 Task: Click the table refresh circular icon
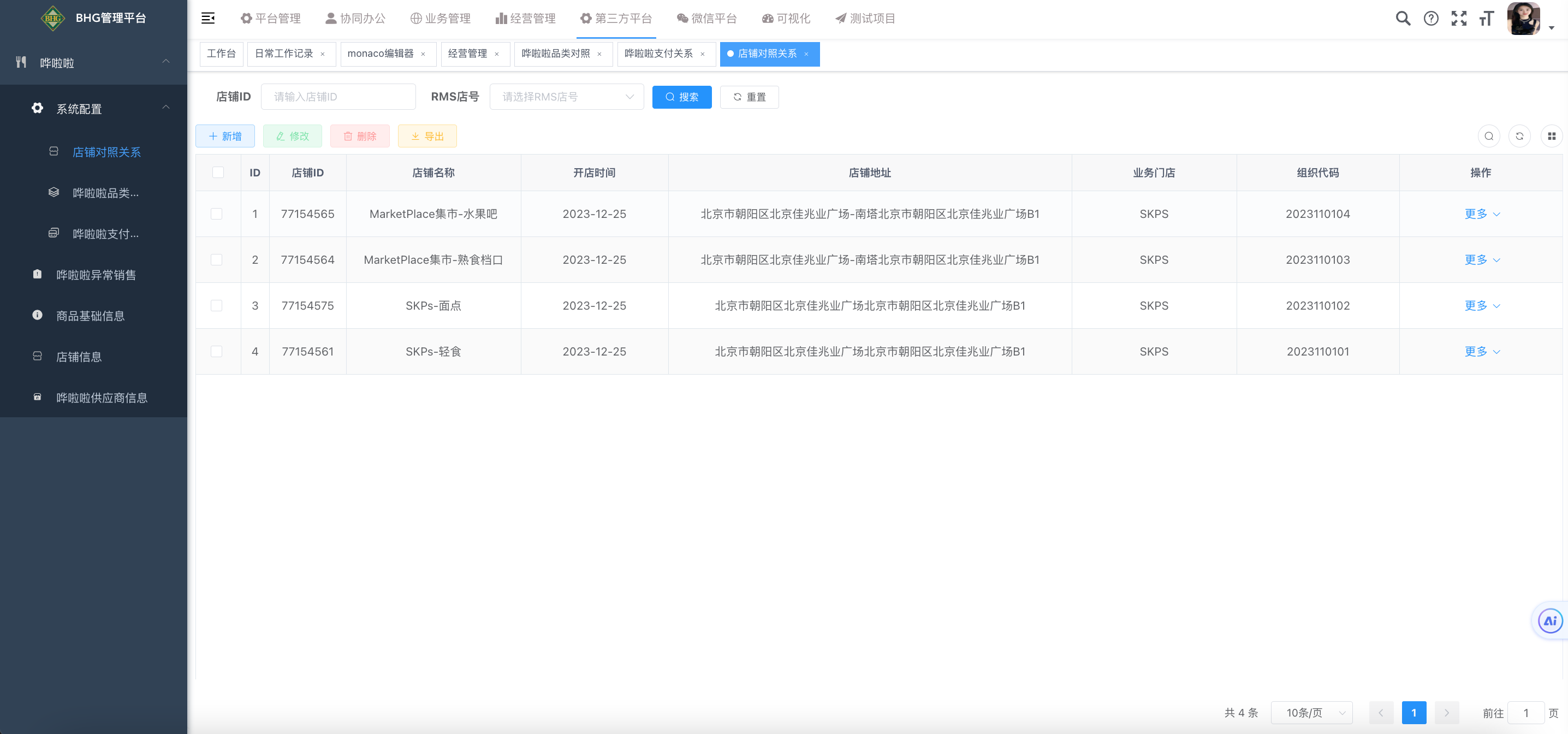click(1519, 136)
